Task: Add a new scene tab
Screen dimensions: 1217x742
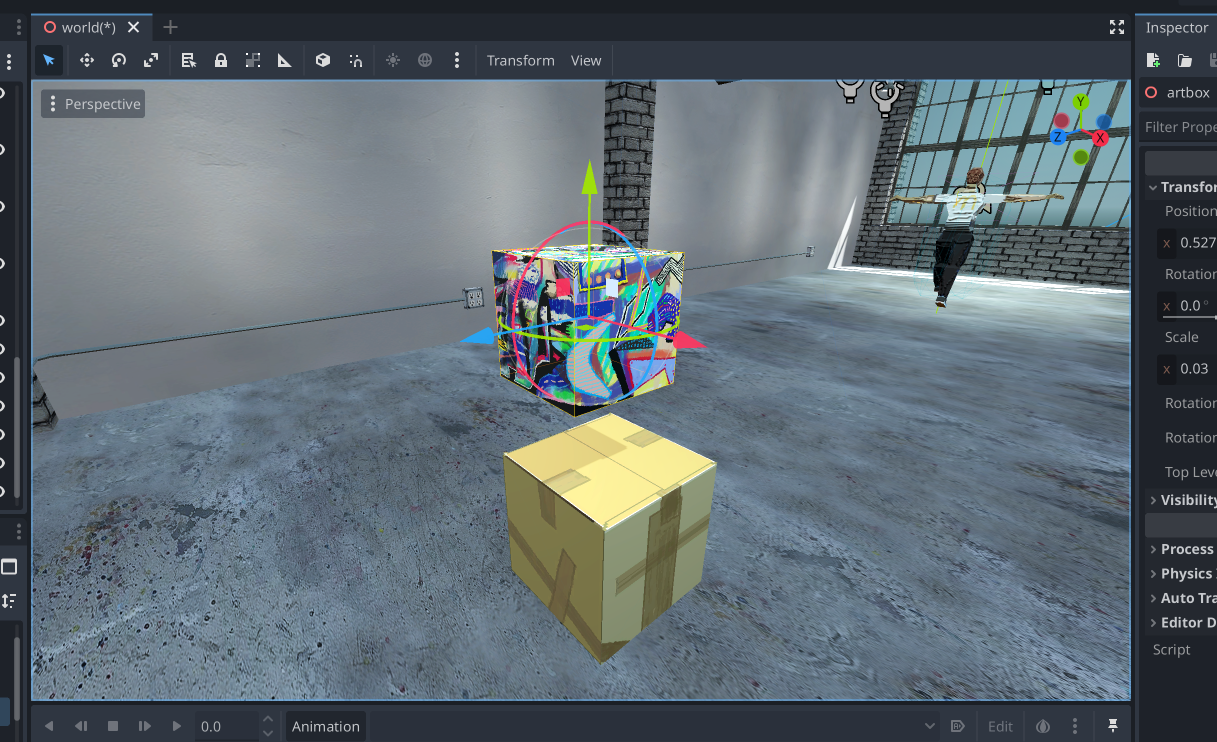Action: [170, 27]
